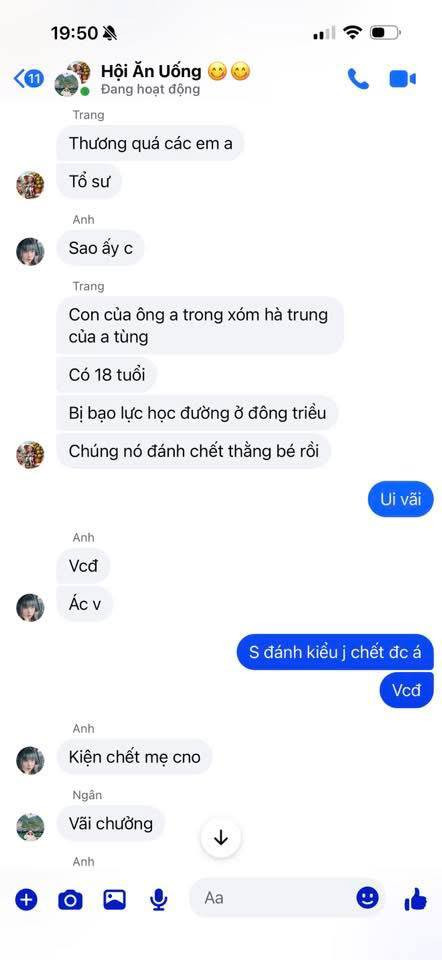
Task: Open the camera from the bottom bar
Action: tap(70, 899)
